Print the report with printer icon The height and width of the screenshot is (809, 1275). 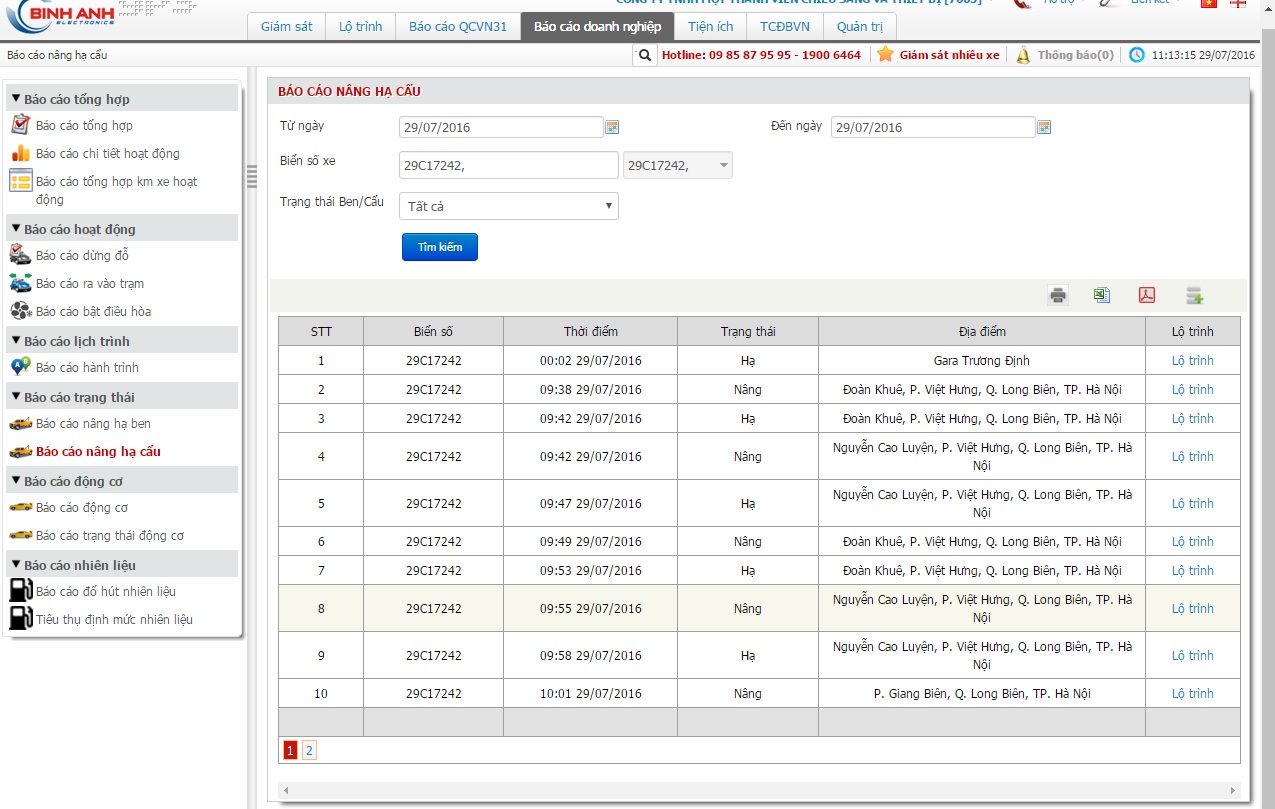[1058, 295]
